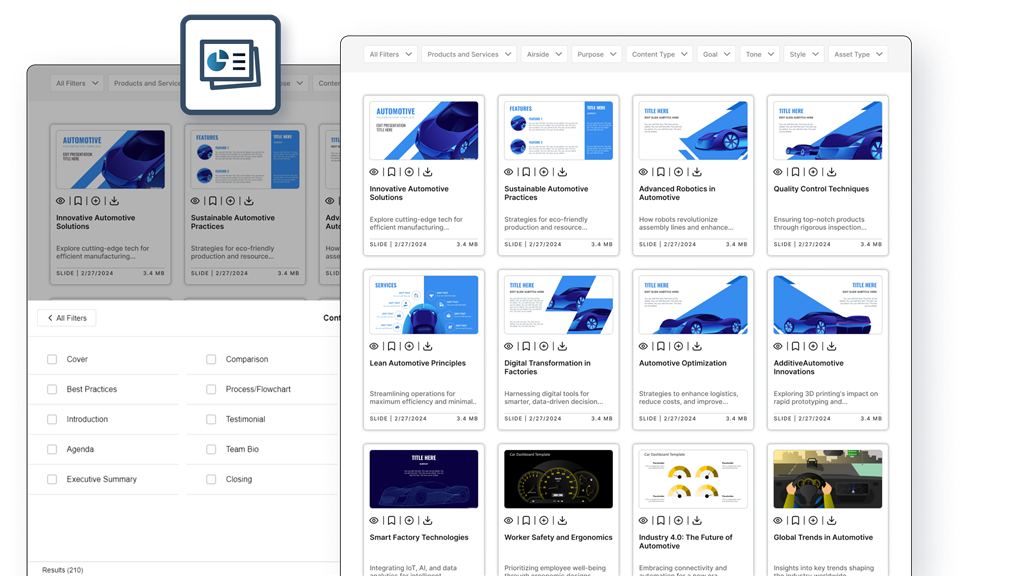The image size is (1024, 576).
Task: Select Lean Automotive Principles services thumbnail
Action: tap(424, 304)
